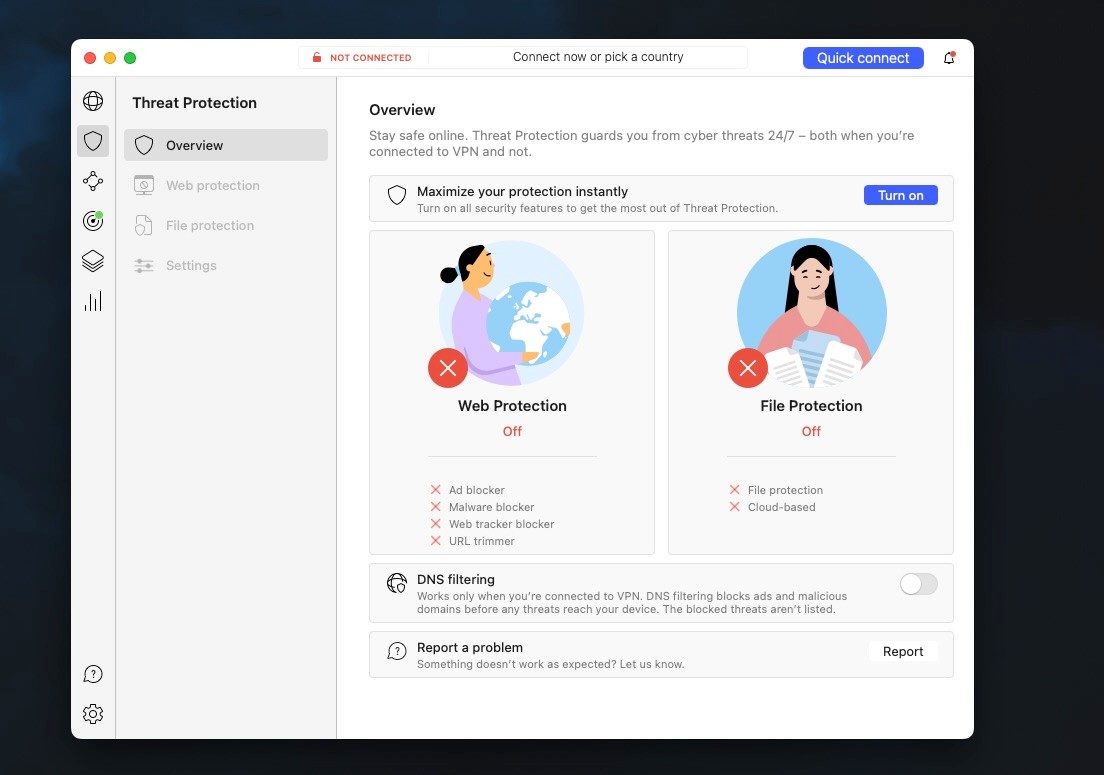Click the Overview page heading
This screenshot has height=775, width=1104.
(402, 110)
